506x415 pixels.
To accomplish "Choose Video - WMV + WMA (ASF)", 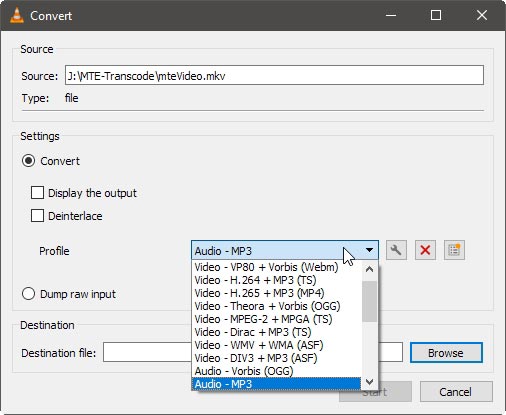I will [277, 345].
